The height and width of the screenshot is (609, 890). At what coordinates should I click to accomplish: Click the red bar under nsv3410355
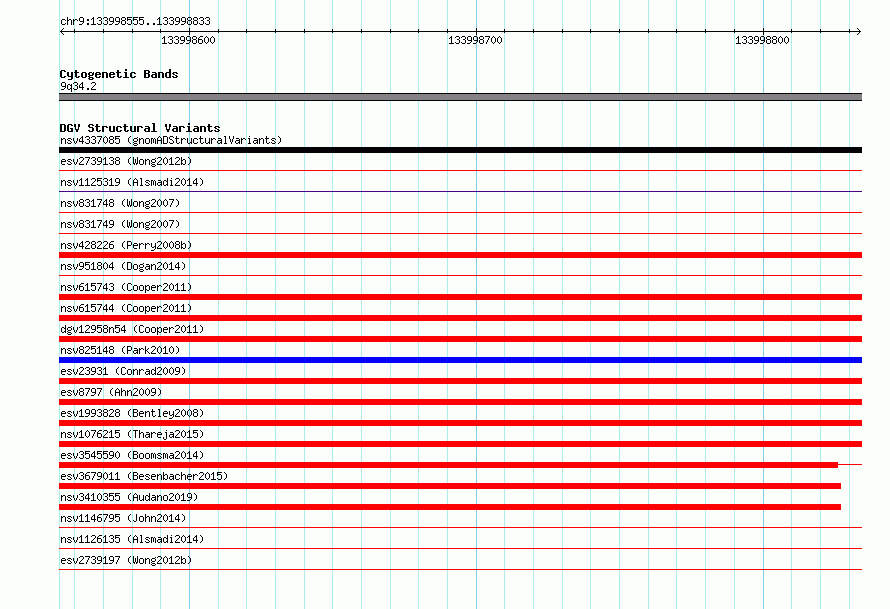click(450, 507)
